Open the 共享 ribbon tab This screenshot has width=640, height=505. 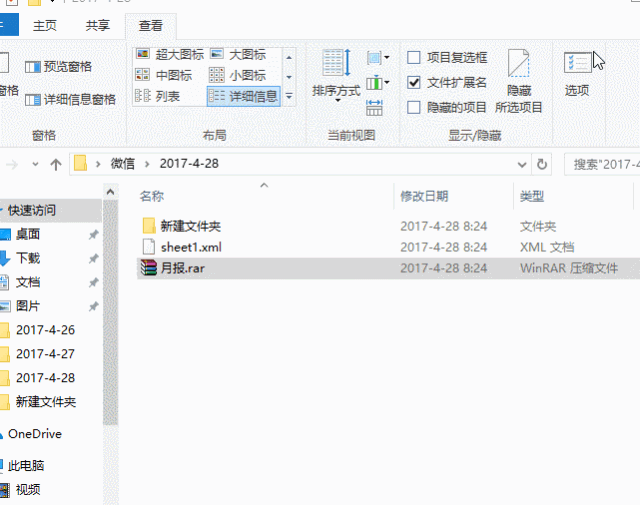[x=98, y=26]
